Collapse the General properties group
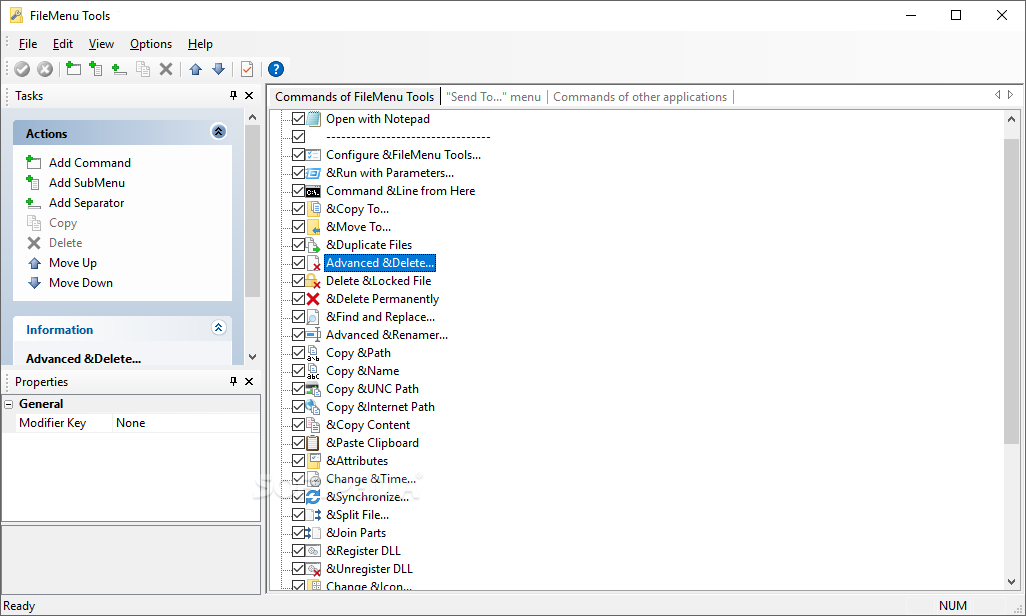This screenshot has height=616, width=1026. point(9,404)
